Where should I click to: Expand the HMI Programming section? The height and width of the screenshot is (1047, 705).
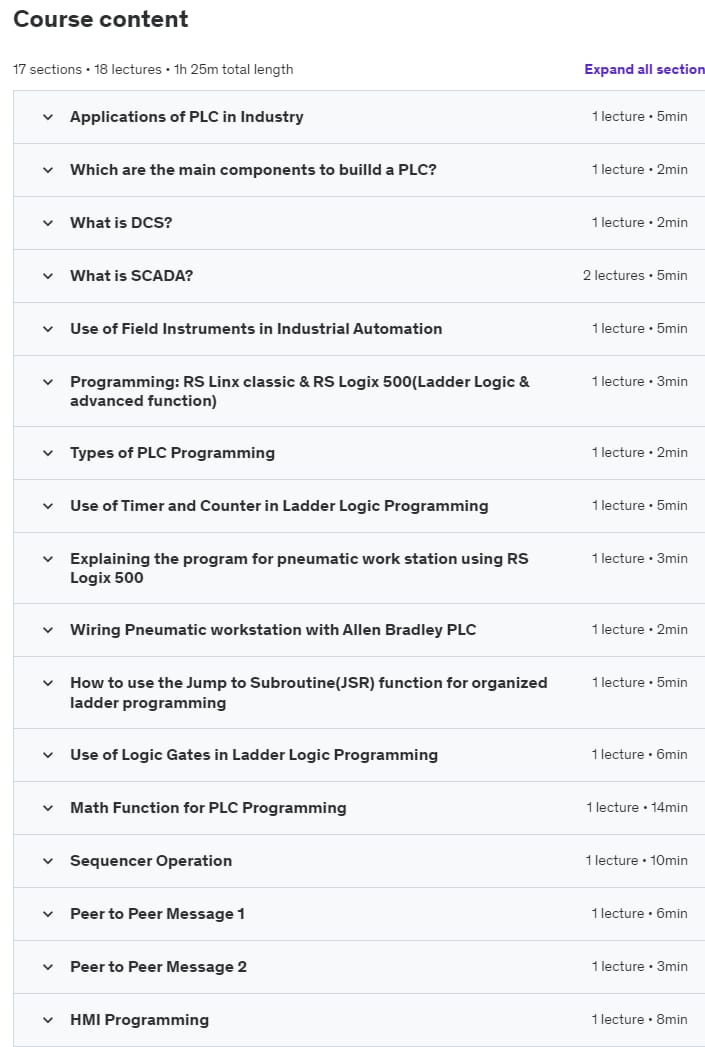[x=139, y=1020]
